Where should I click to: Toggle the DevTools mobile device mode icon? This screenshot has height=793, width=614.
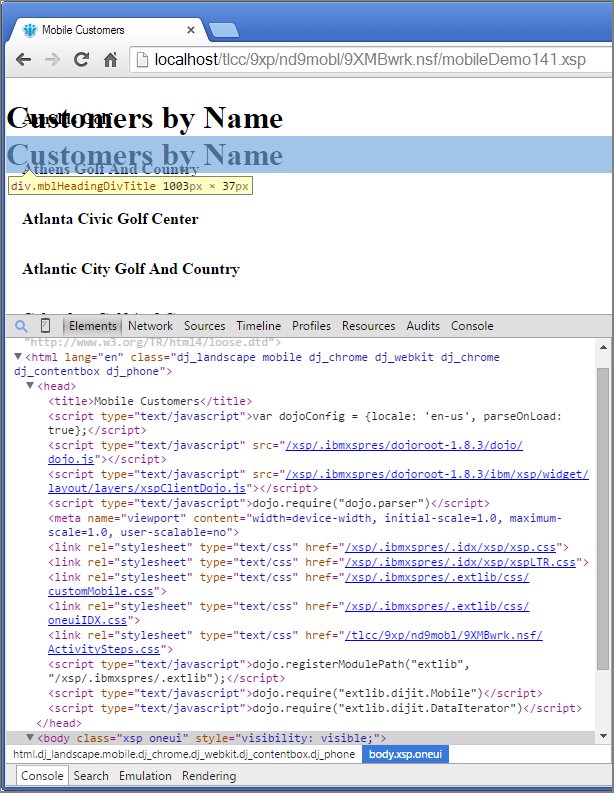pyautogui.click(x=45, y=325)
